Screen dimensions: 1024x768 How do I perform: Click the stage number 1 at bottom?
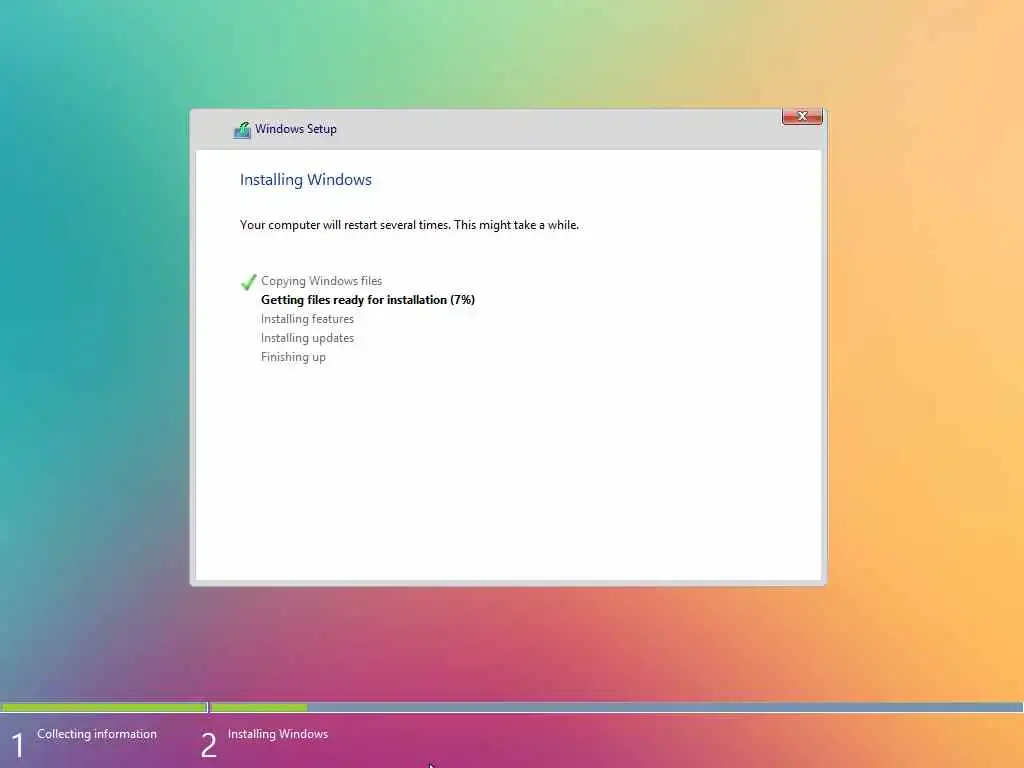[18, 745]
